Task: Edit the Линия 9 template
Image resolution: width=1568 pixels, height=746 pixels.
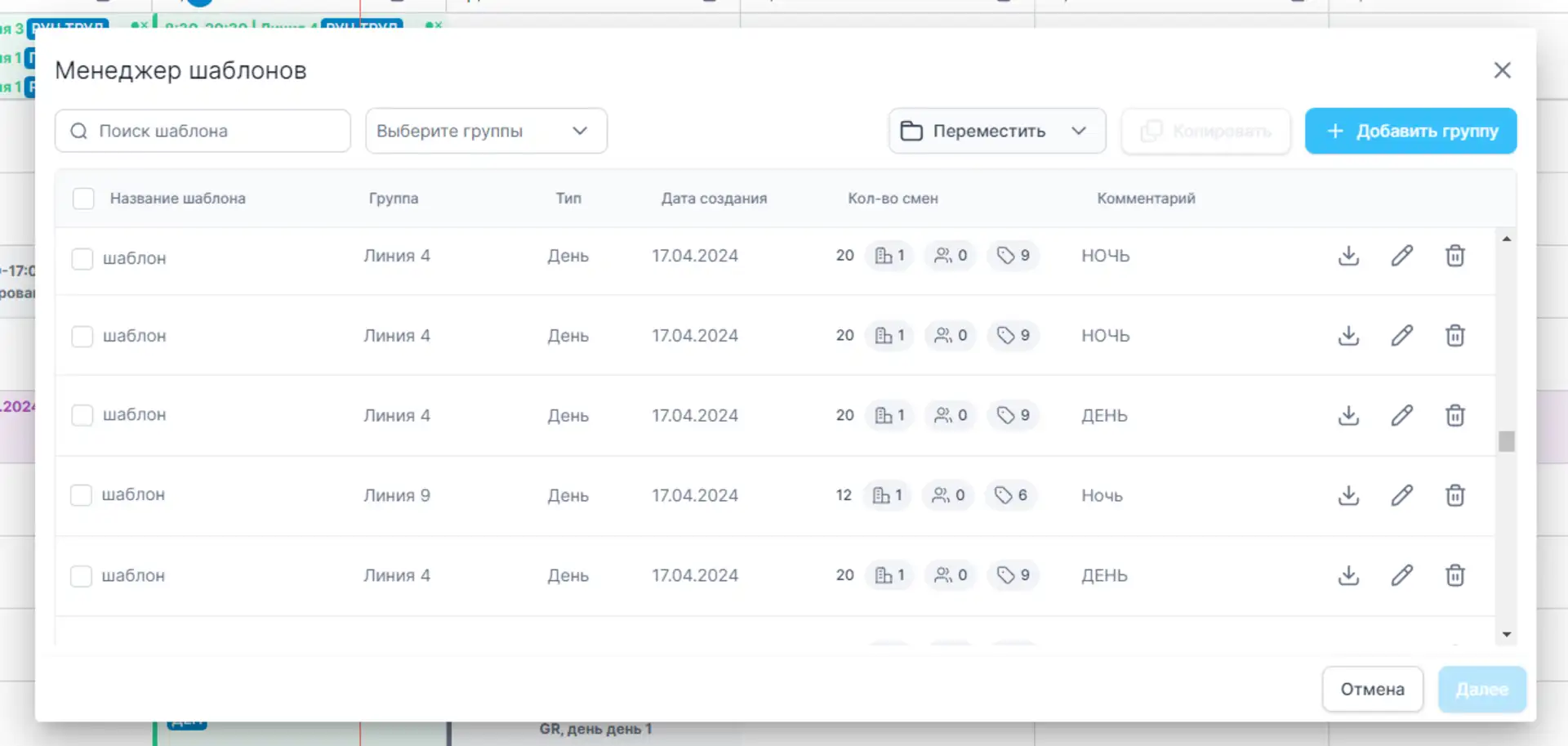Action: tap(1402, 495)
